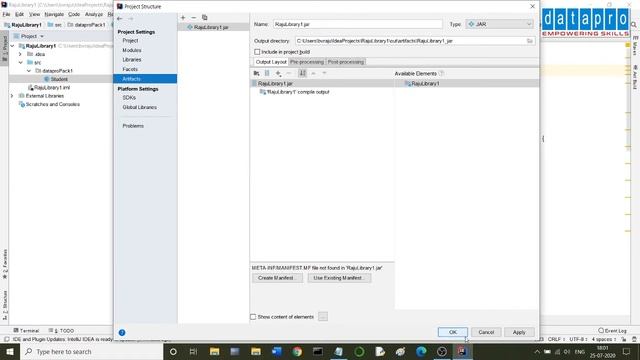Open Microsoft Edge from the taskbar
640x360 pixels.
pyautogui.click(x=421, y=351)
